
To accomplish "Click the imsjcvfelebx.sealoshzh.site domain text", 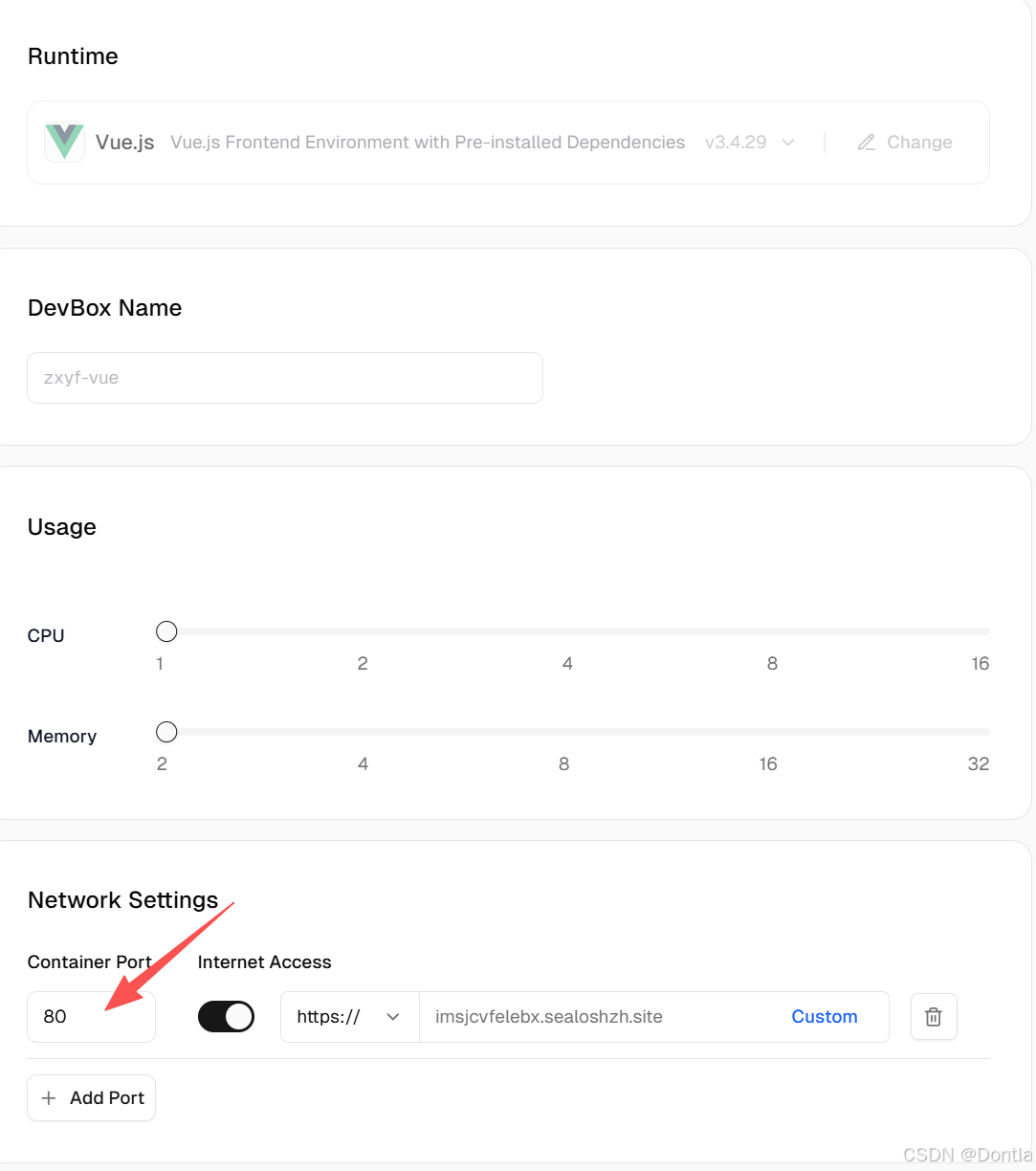I will [549, 1017].
